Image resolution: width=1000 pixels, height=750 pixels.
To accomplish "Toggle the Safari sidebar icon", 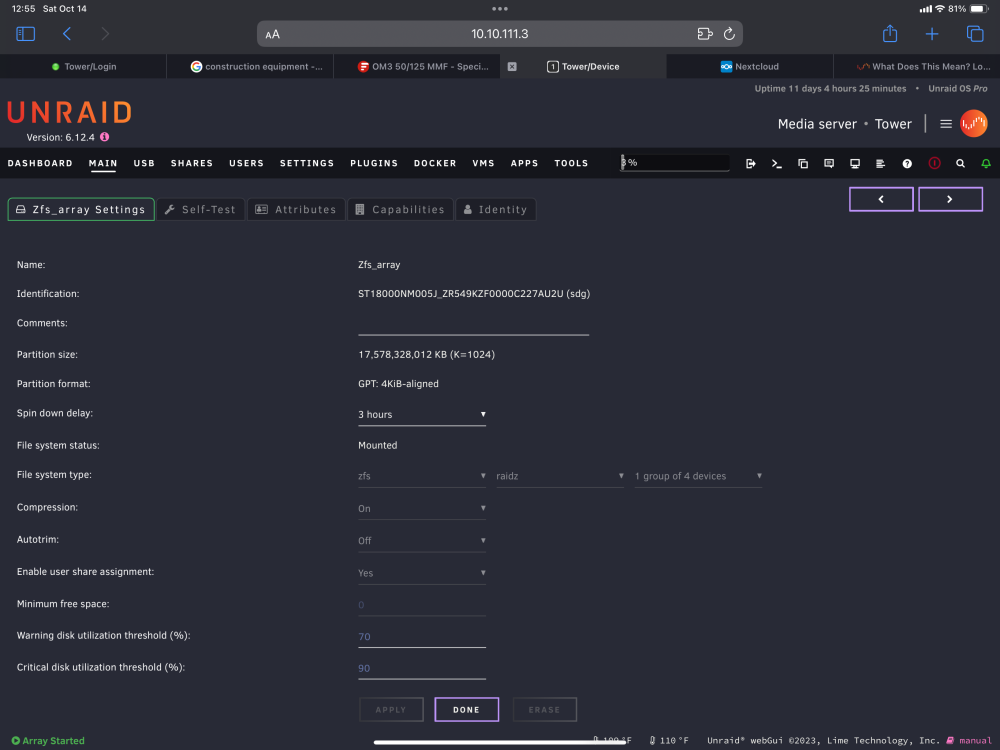I will click(x=26, y=34).
